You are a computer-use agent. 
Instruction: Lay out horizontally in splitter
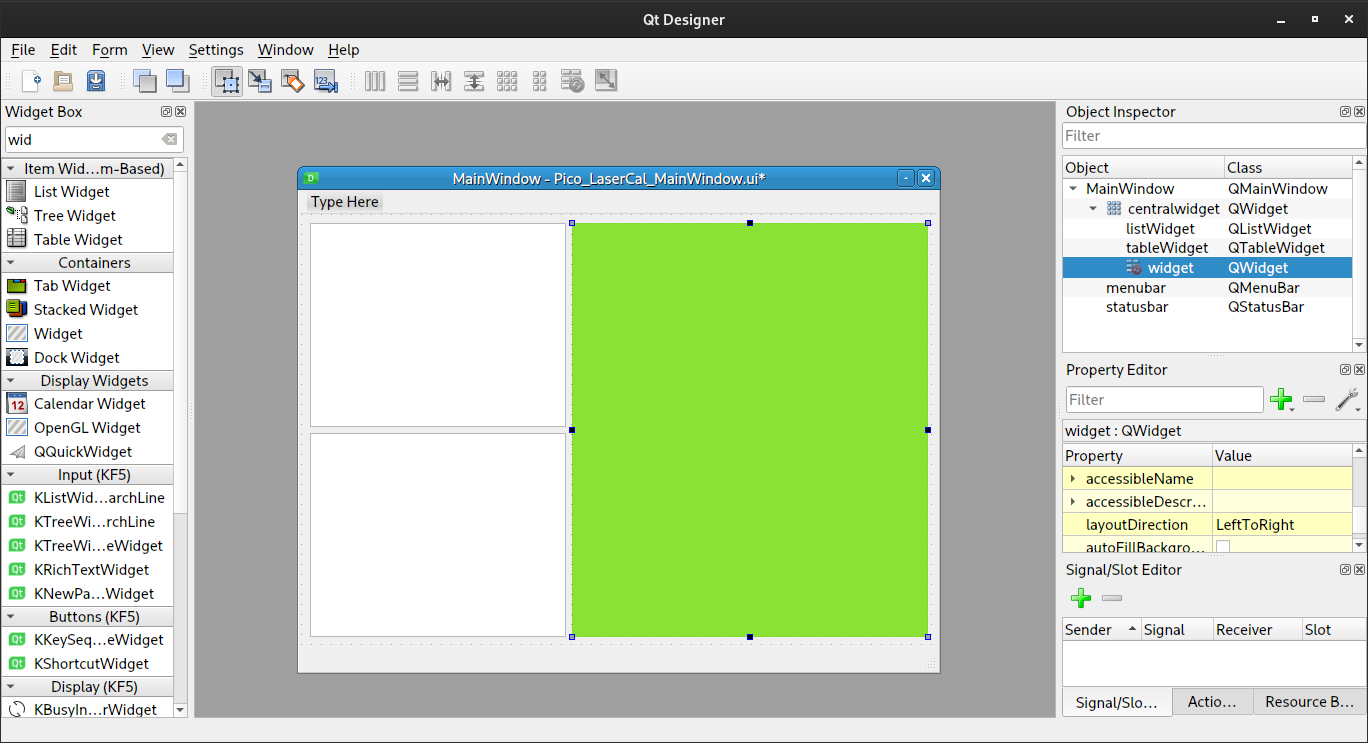click(441, 81)
